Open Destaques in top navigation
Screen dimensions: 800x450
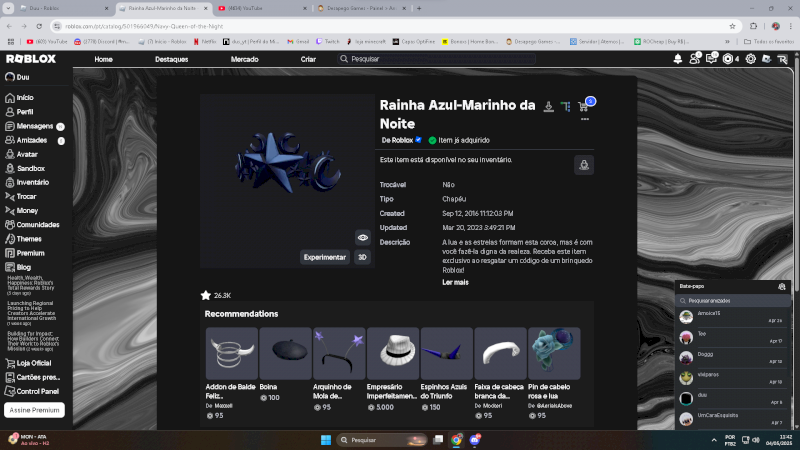click(171, 59)
